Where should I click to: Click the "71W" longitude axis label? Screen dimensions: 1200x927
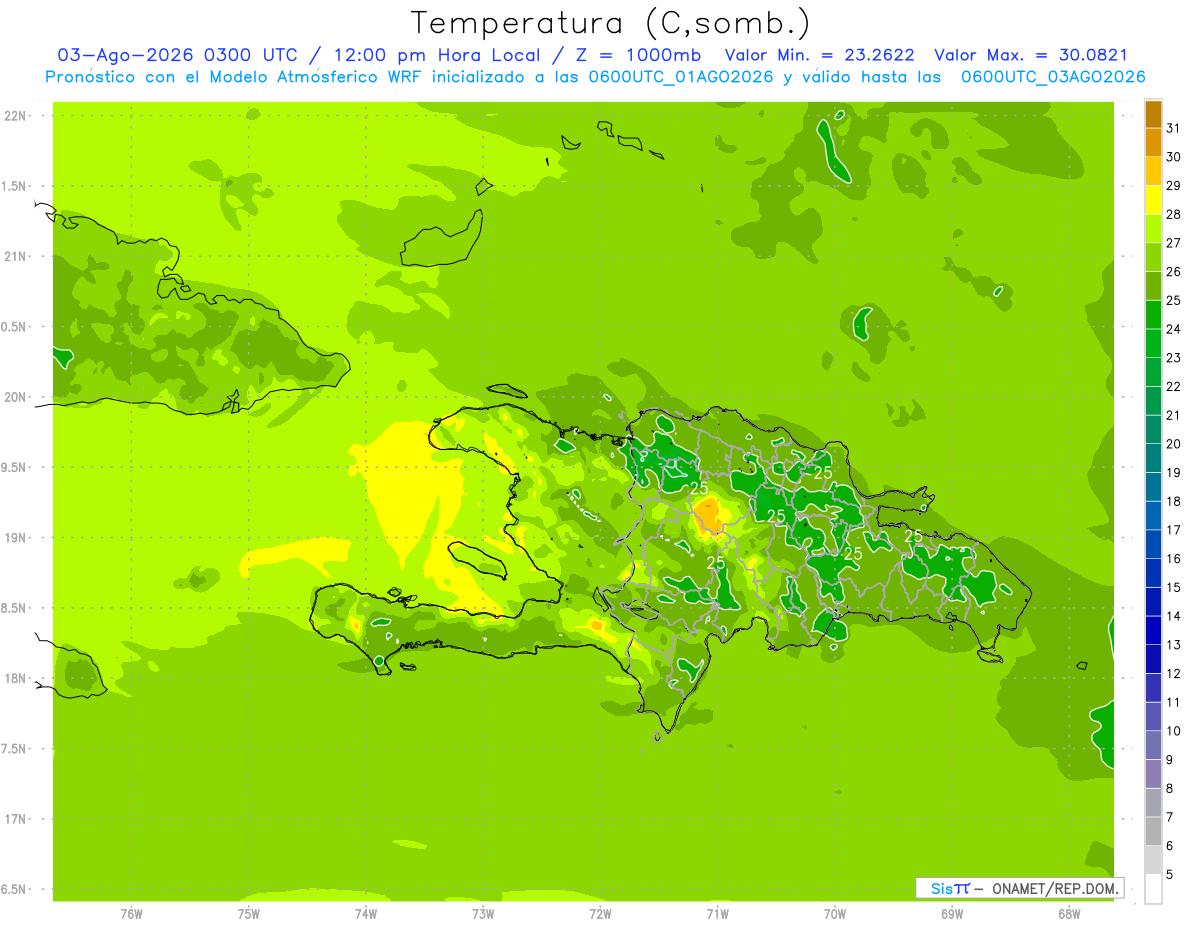[717, 914]
